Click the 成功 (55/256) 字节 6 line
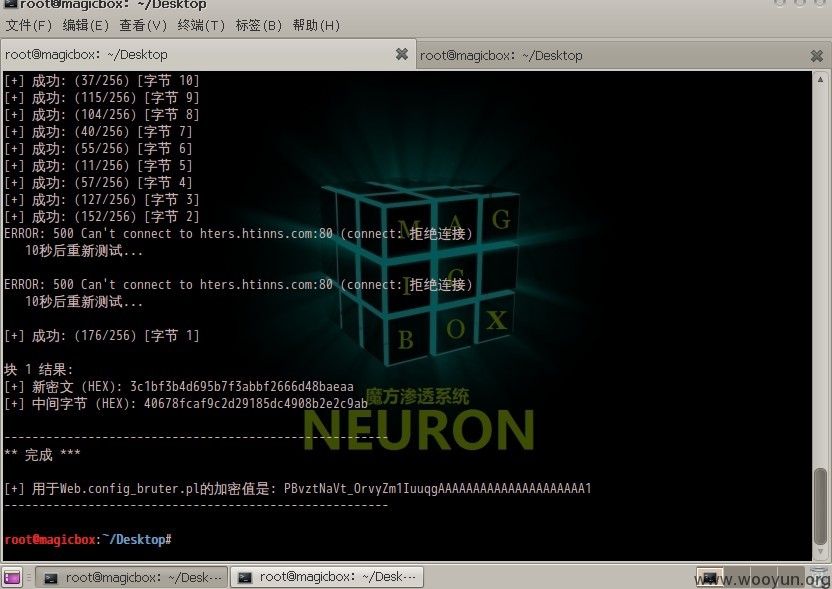The width and height of the screenshot is (832, 589). click(98, 149)
